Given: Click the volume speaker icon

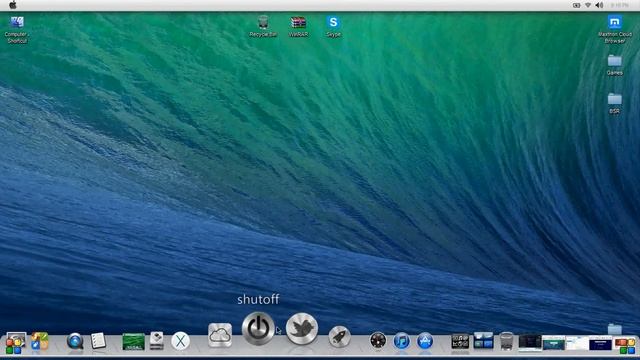Looking at the screenshot, I should click(599, 5).
